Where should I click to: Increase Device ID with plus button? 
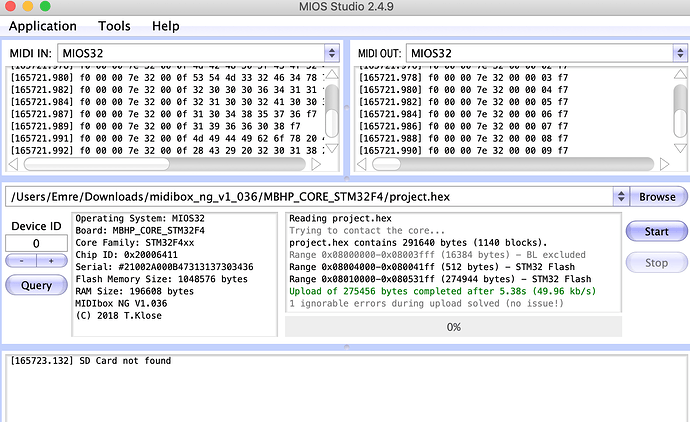52,261
